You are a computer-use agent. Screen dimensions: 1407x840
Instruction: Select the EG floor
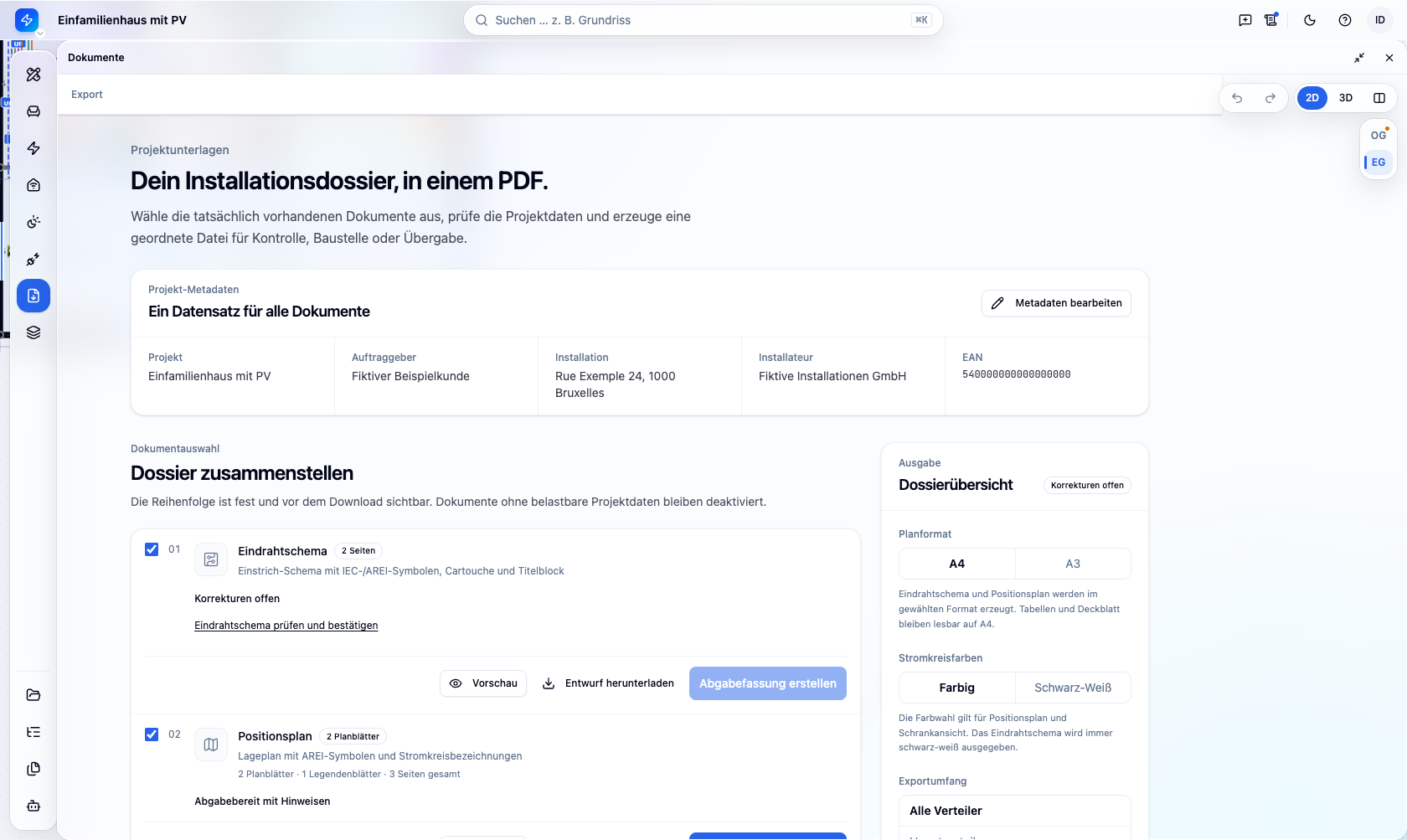point(1379,162)
